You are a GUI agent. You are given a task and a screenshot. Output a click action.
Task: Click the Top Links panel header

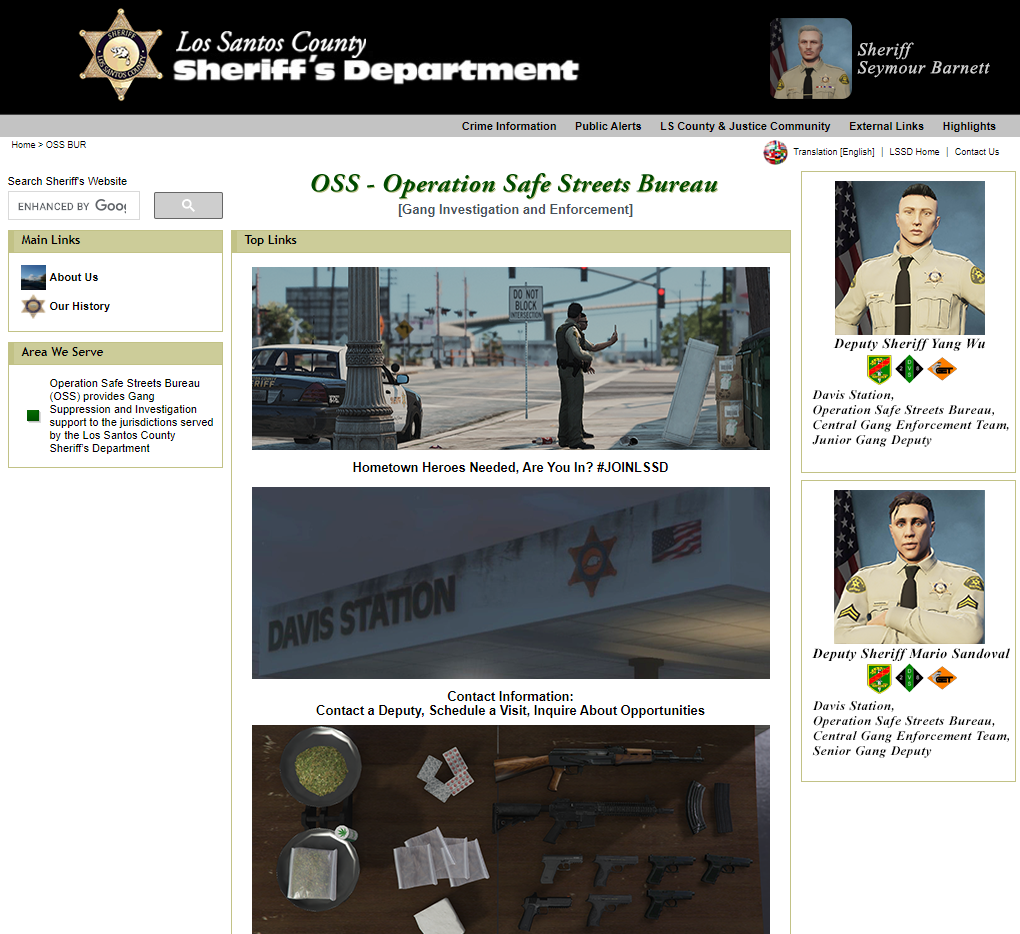511,241
